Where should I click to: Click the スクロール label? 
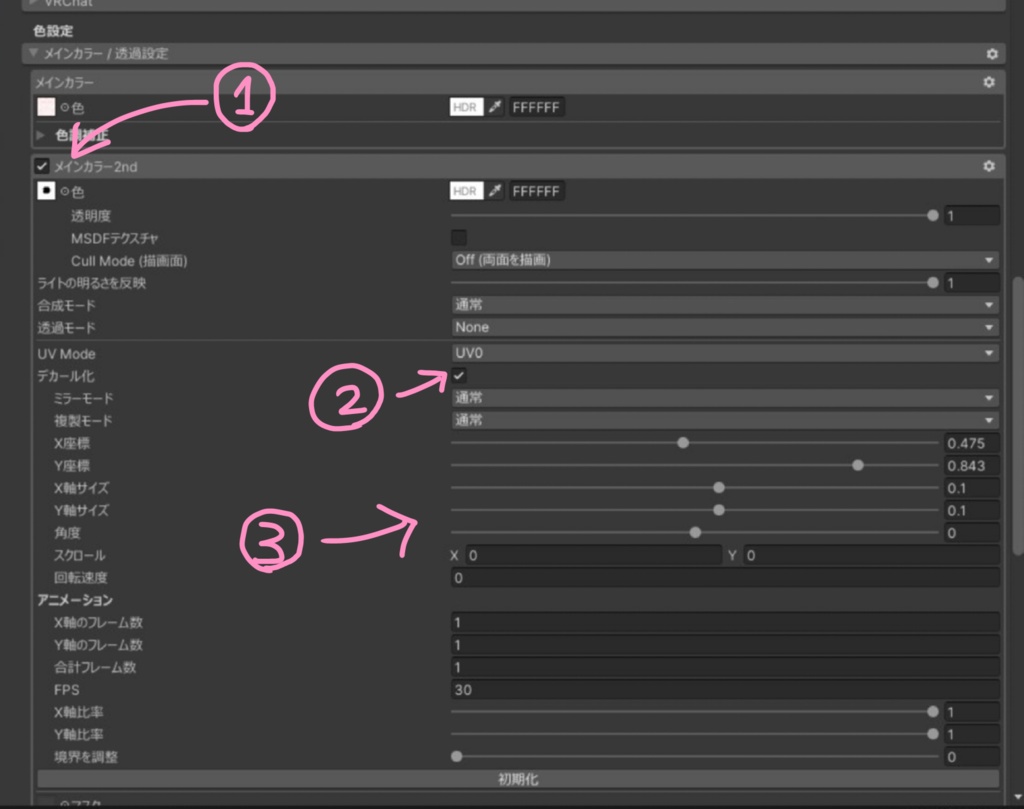[79, 555]
